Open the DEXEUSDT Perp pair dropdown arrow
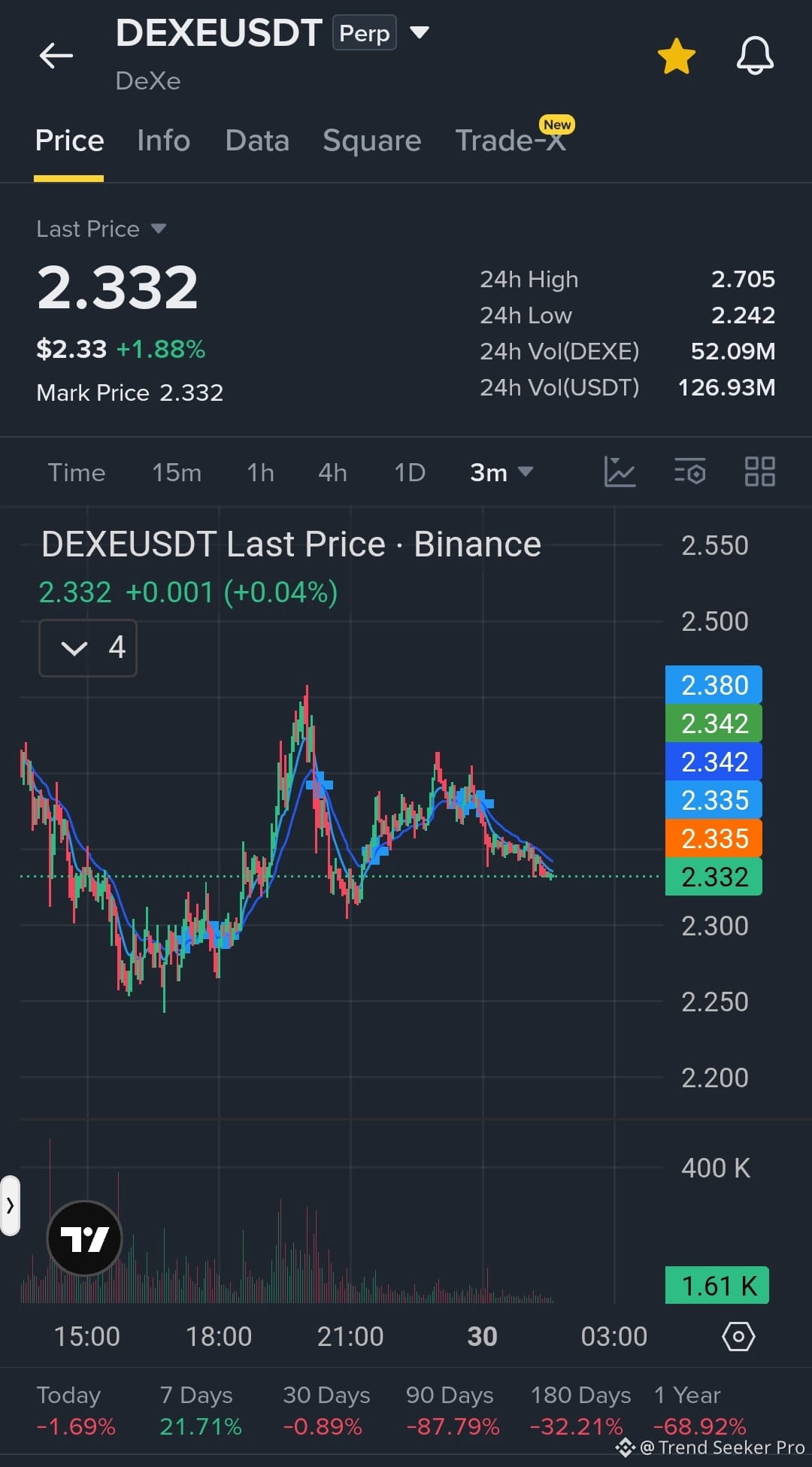The width and height of the screenshot is (812, 1467). (420, 32)
